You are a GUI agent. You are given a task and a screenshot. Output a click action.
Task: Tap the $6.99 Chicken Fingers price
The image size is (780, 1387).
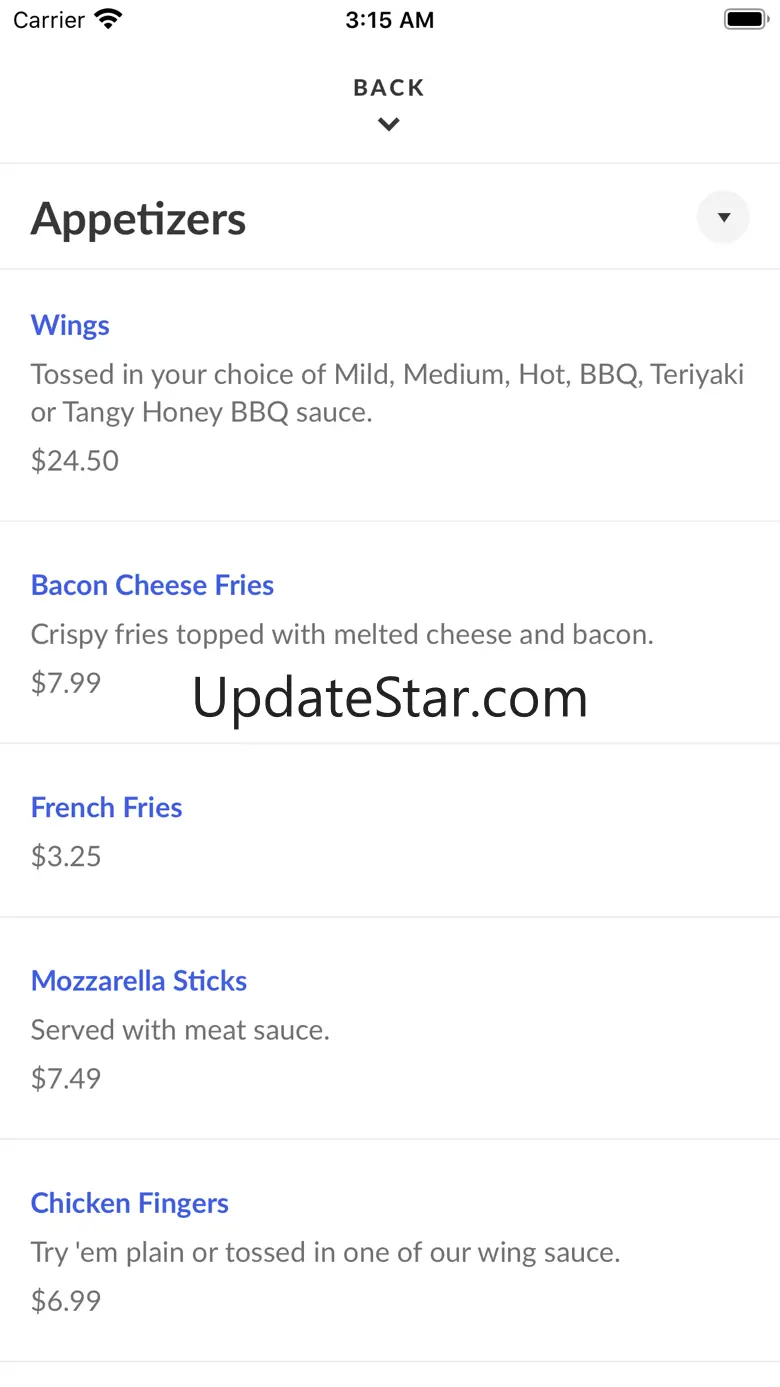coord(66,1300)
